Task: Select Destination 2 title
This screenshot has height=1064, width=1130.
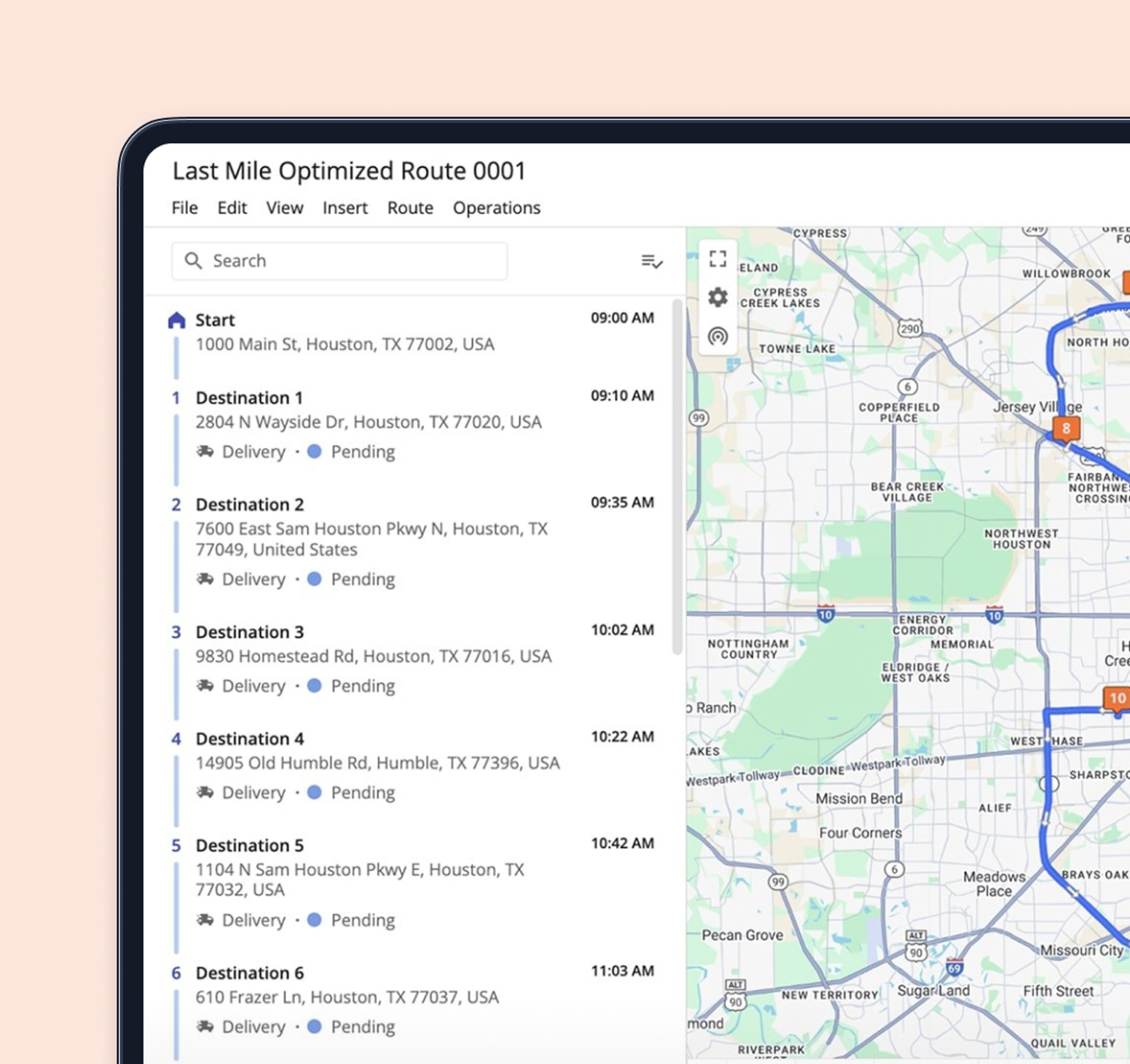Action: click(x=250, y=504)
